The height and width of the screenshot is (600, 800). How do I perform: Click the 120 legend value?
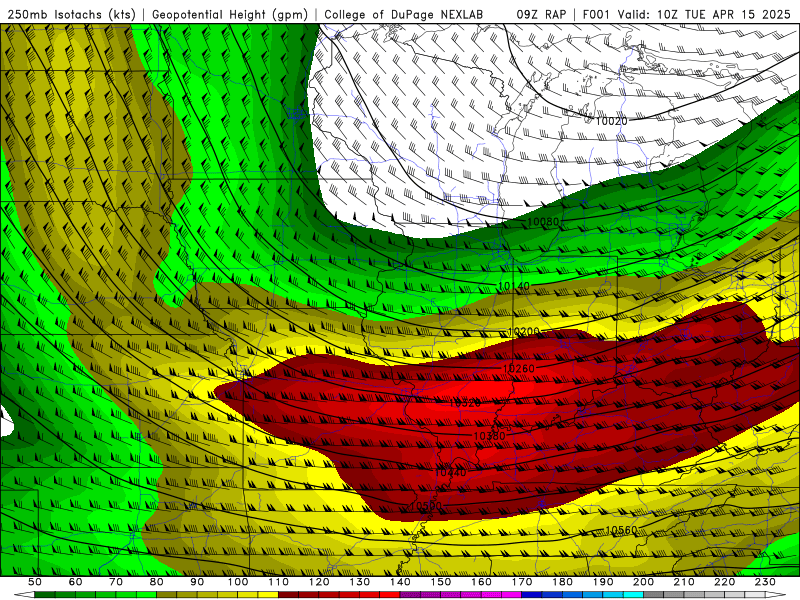pos(319,582)
